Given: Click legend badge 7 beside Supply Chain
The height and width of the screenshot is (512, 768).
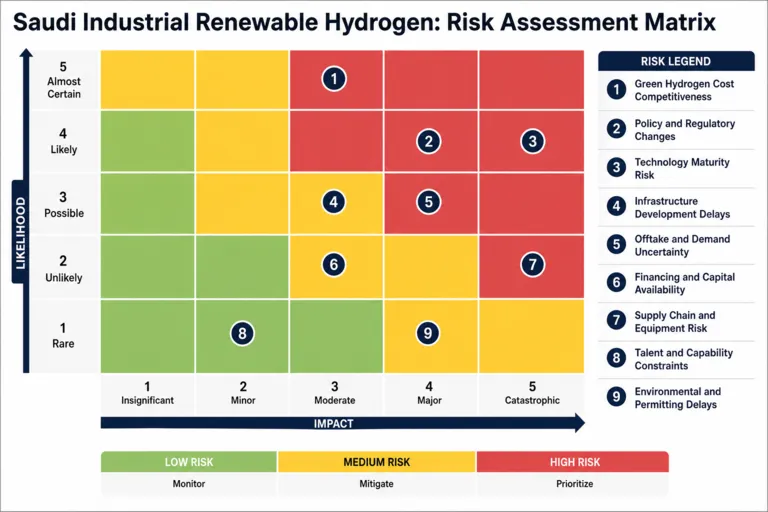Looking at the screenshot, I should [616, 320].
